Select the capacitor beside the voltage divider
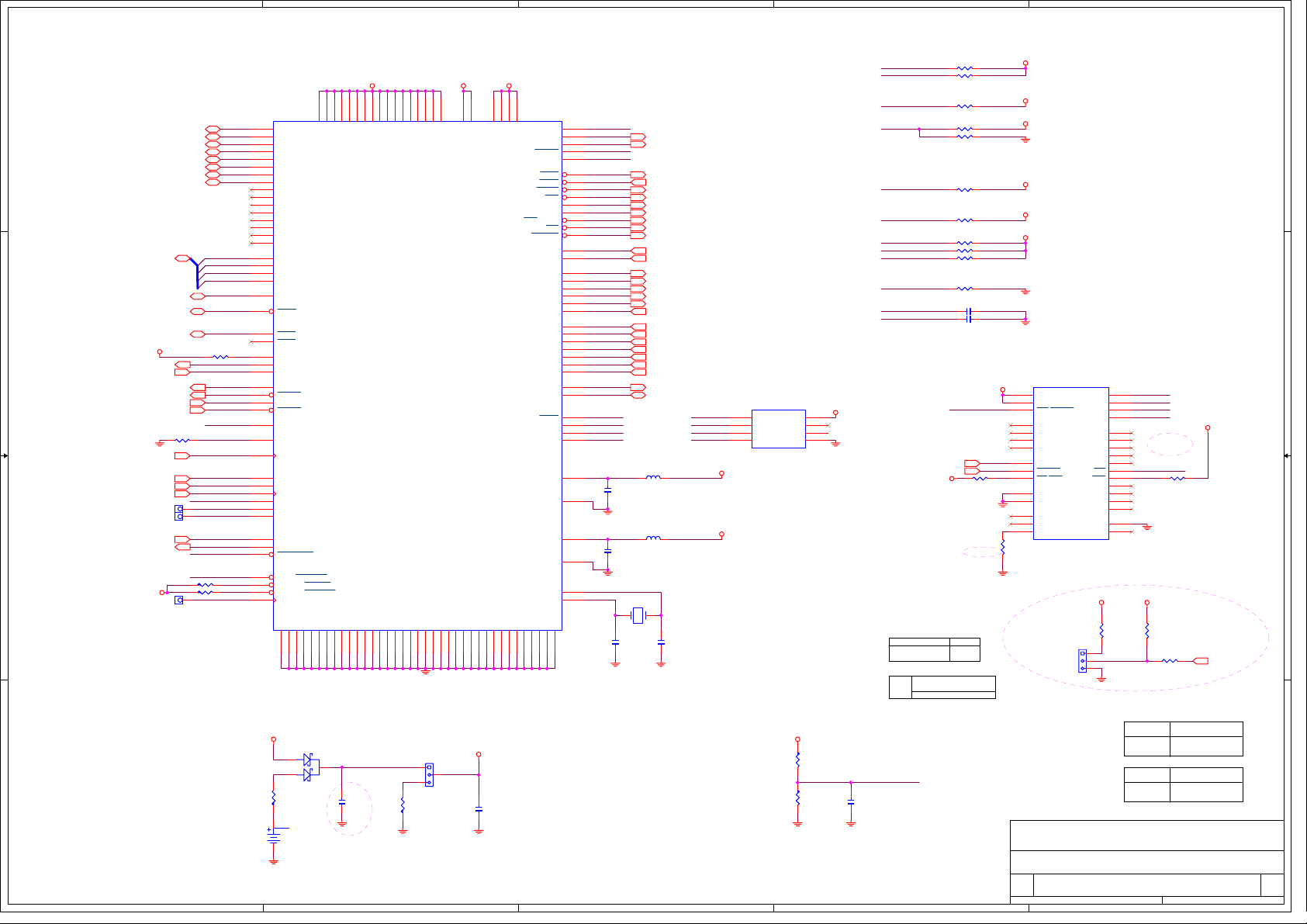1307x924 pixels. [851, 803]
